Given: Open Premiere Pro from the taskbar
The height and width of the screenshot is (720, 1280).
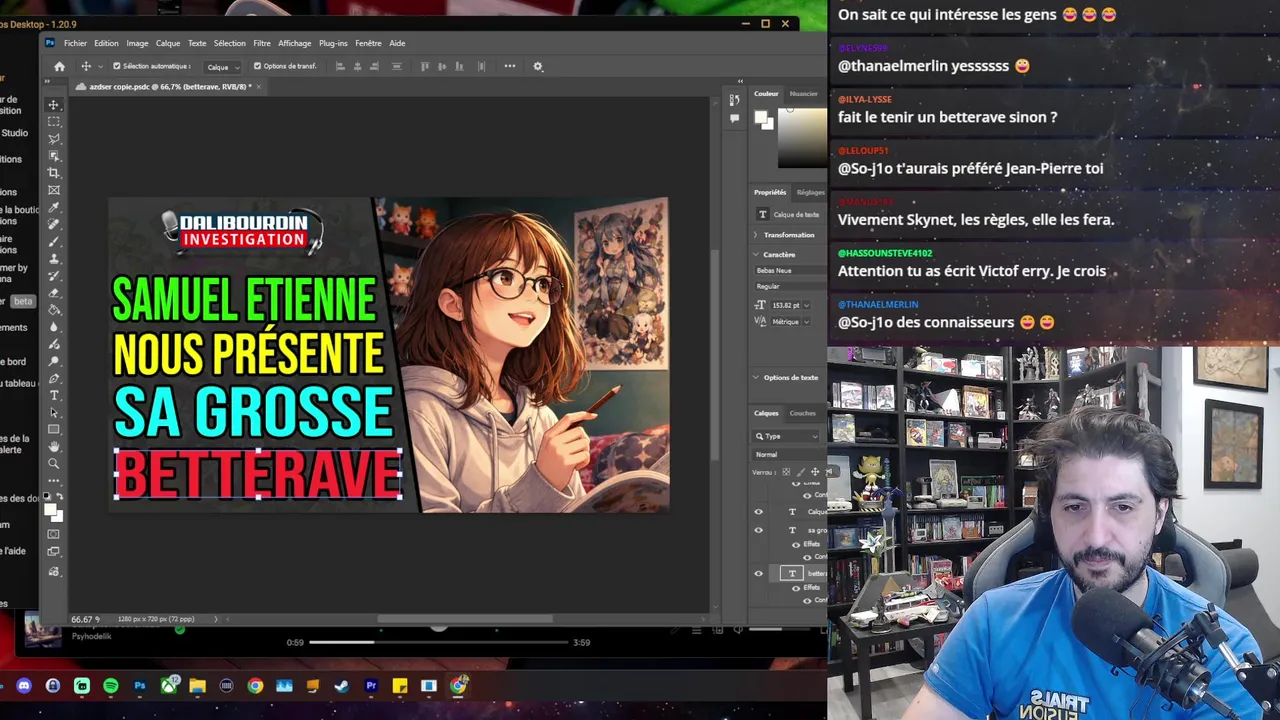Looking at the screenshot, I should pyautogui.click(x=371, y=686).
